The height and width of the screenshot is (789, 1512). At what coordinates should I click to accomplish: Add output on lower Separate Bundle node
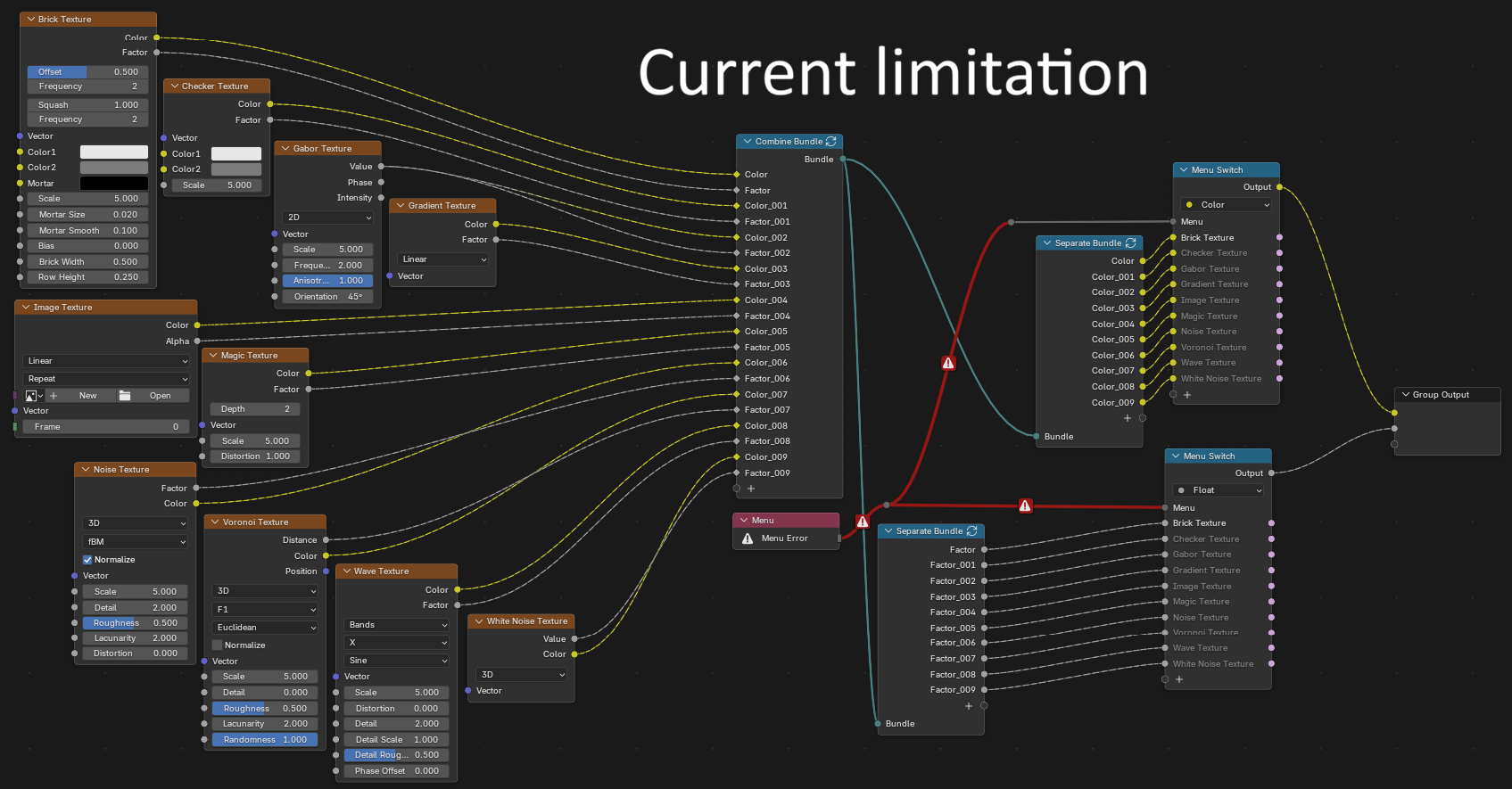[x=969, y=706]
